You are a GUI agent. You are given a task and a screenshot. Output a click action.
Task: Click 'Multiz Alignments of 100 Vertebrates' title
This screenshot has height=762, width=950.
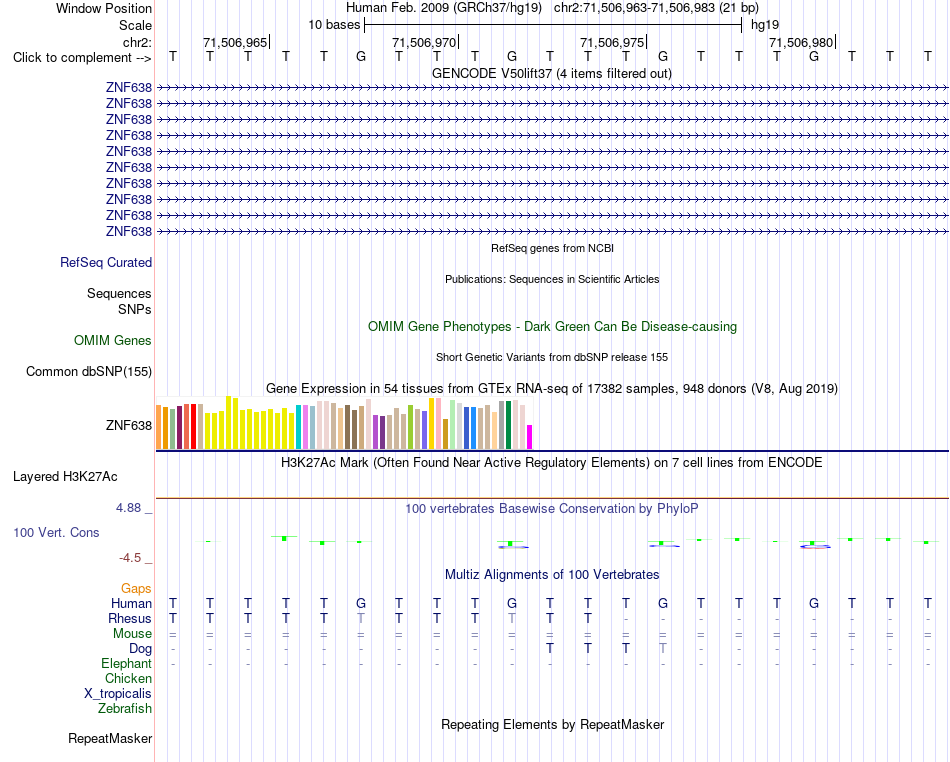[552, 574]
